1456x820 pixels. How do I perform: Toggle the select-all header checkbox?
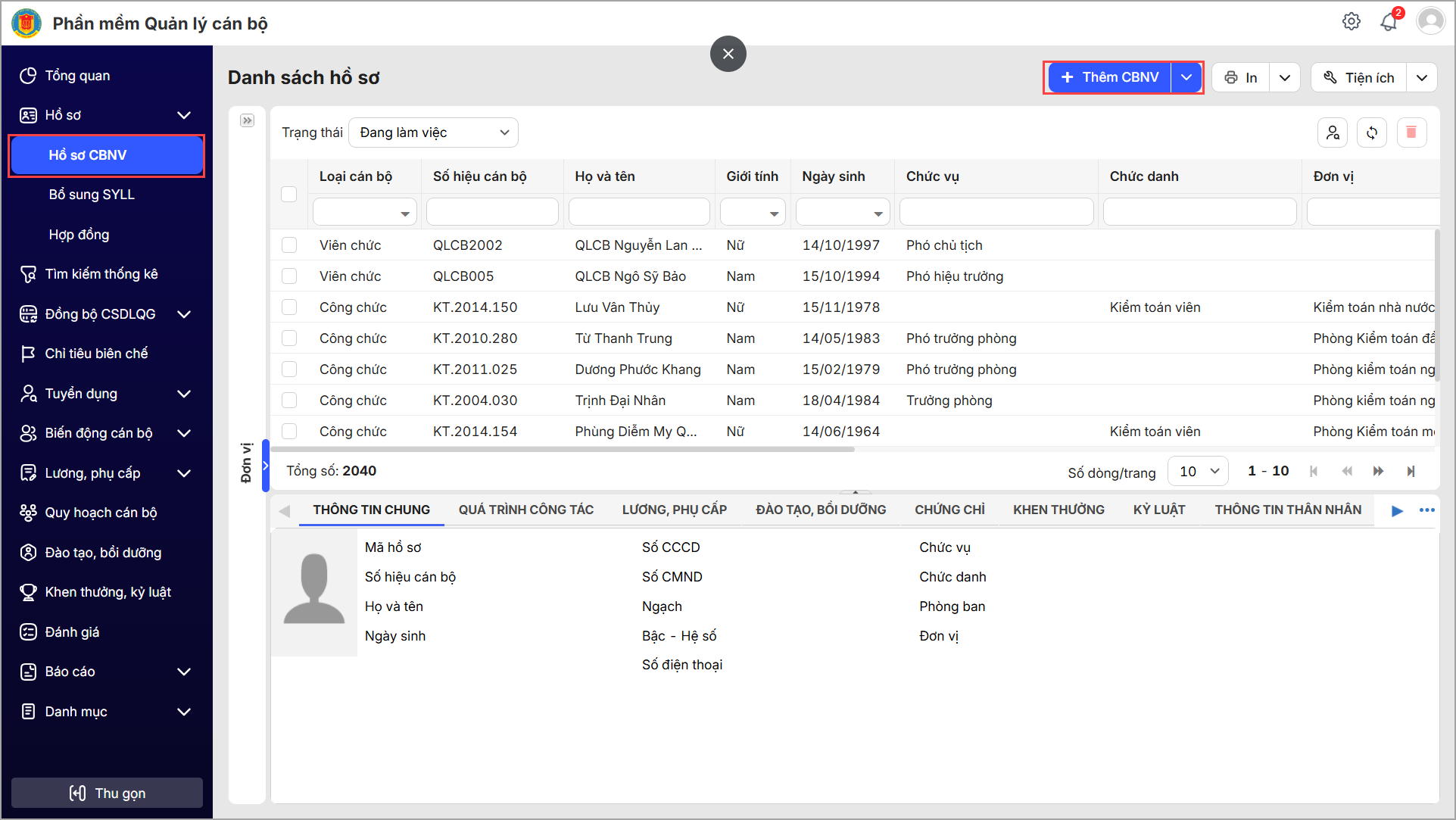pos(289,194)
